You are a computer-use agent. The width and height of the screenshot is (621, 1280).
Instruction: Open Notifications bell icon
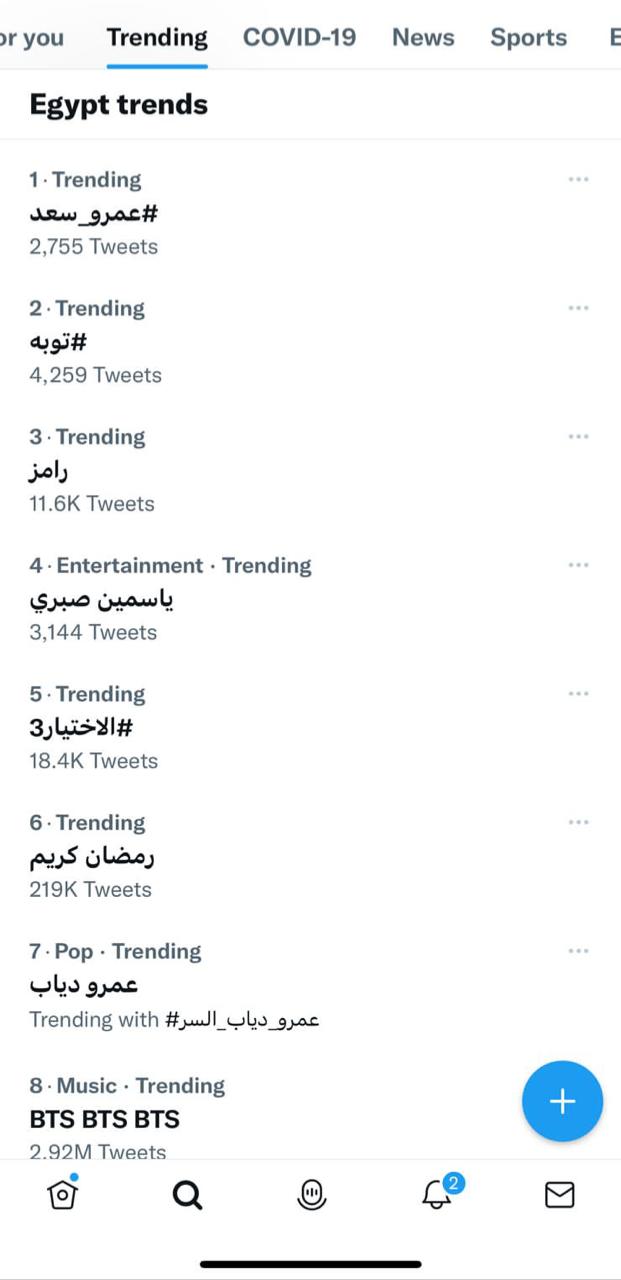coord(437,1194)
